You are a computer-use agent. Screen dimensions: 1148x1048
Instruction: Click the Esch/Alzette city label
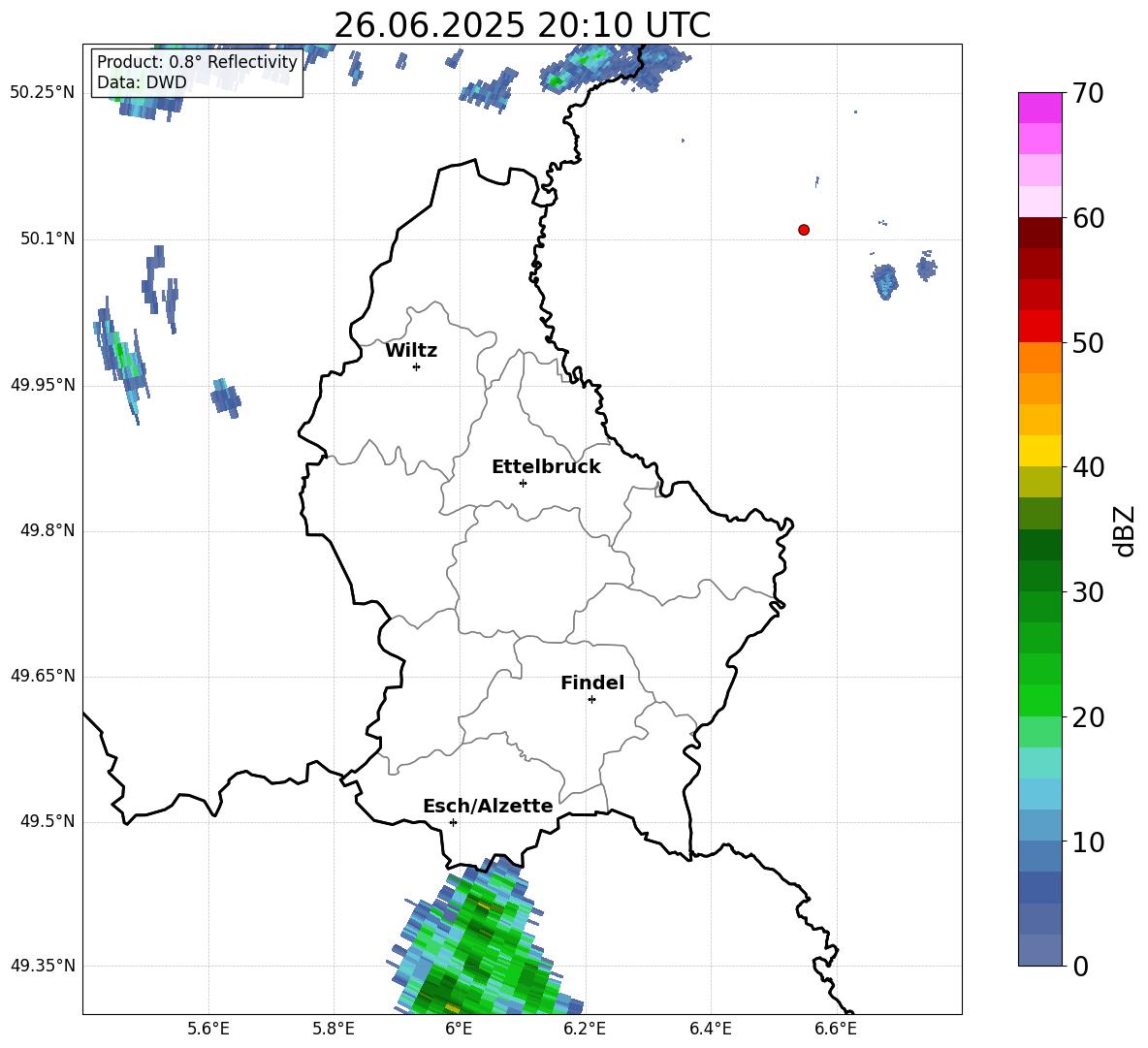488,806
